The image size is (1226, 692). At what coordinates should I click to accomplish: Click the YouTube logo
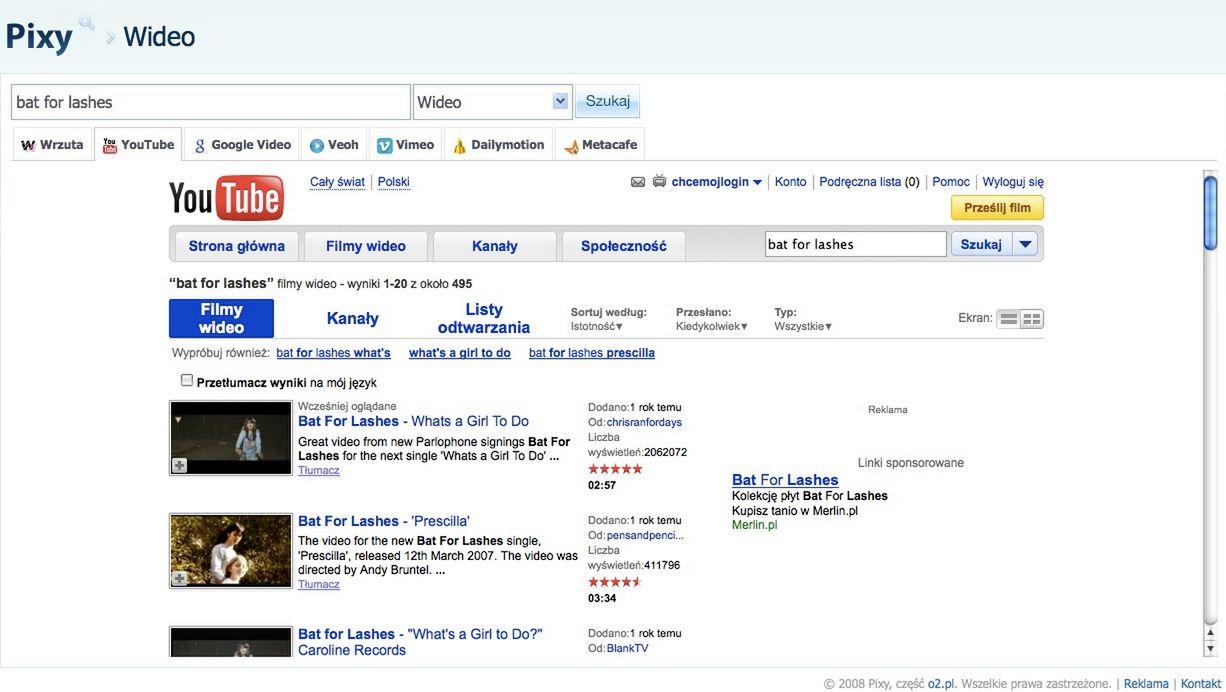click(x=227, y=198)
